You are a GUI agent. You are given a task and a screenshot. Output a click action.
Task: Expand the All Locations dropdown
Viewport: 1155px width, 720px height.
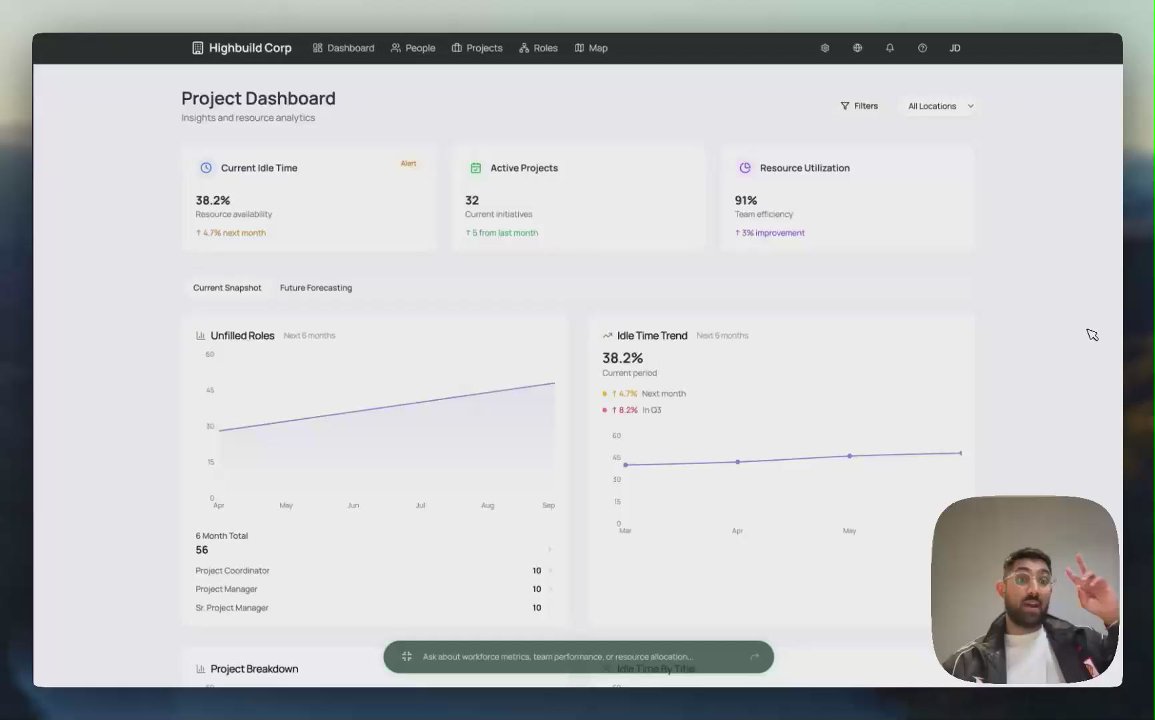(941, 106)
